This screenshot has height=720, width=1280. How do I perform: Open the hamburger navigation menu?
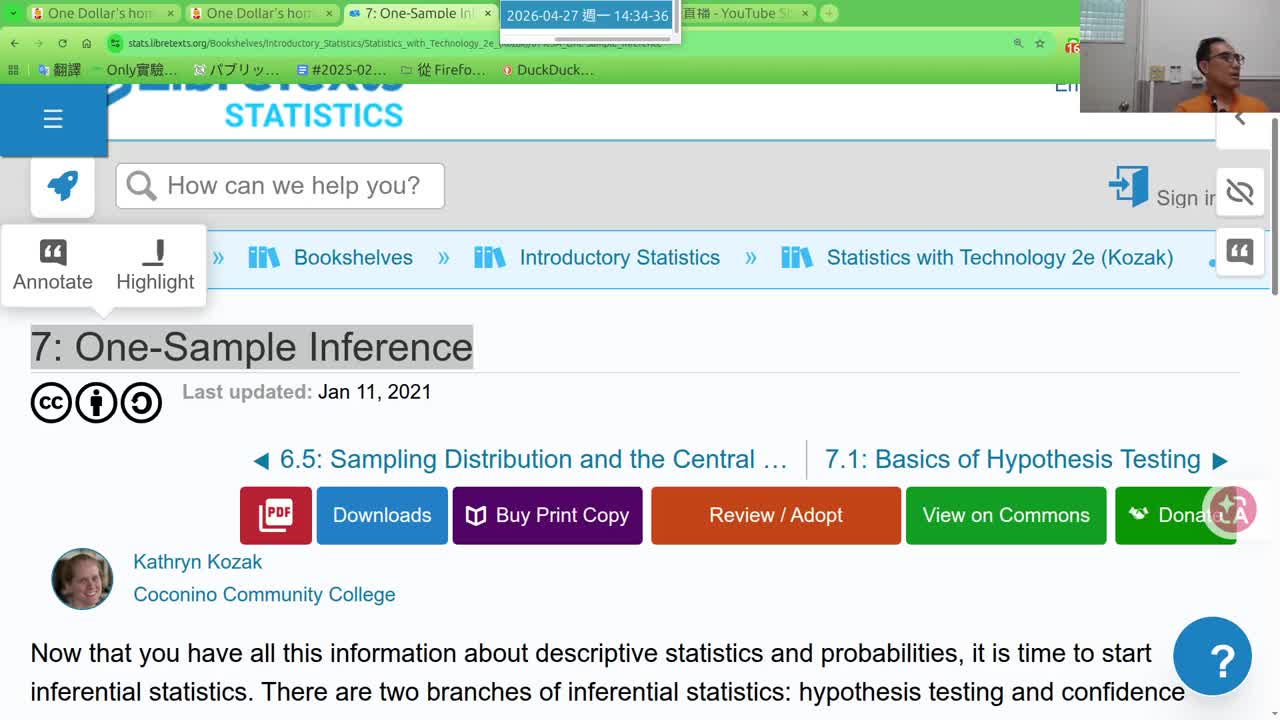(53, 120)
